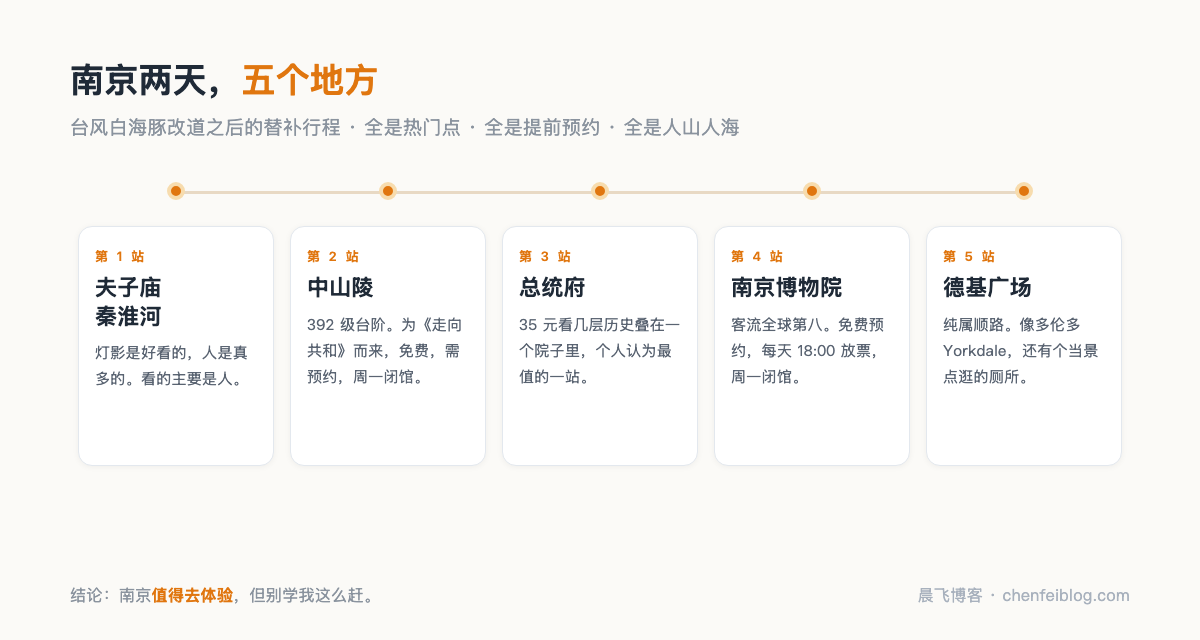Select the 德基广场 card title
The height and width of the screenshot is (640, 1200).
click(x=987, y=288)
